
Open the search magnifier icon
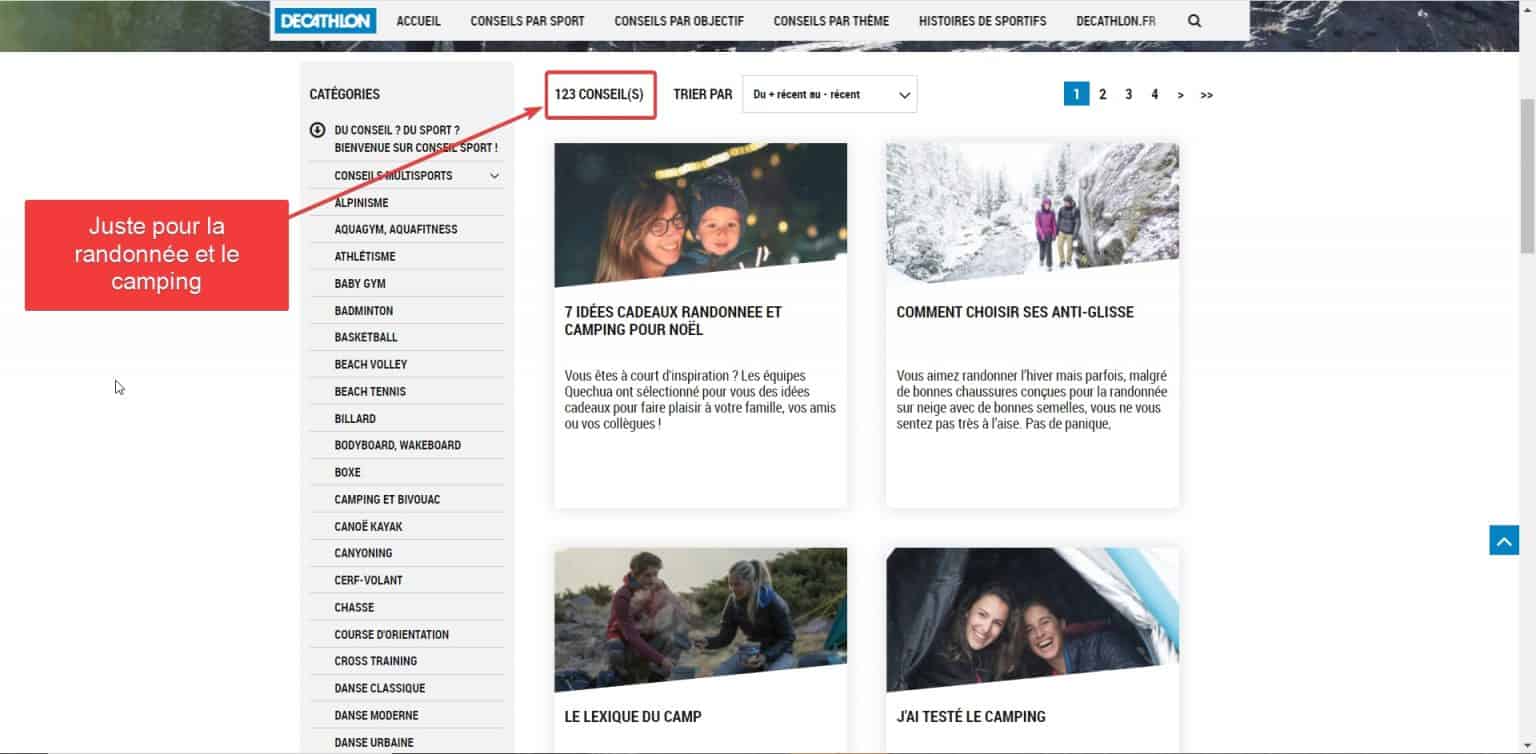coord(1195,19)
